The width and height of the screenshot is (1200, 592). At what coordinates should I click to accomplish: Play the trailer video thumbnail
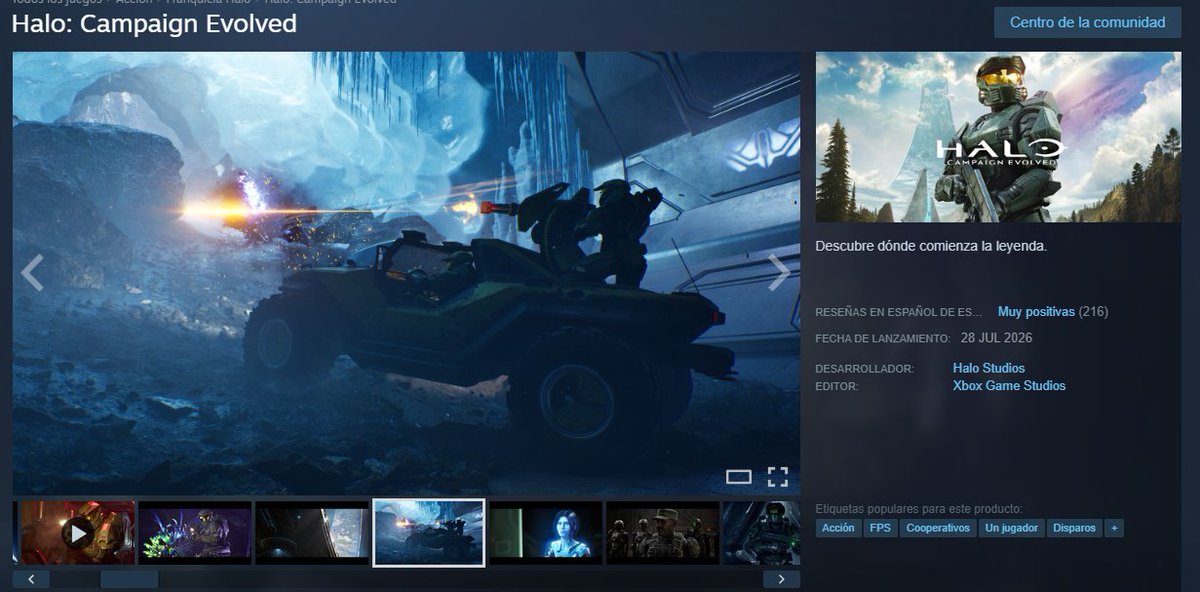click(77, 533)
